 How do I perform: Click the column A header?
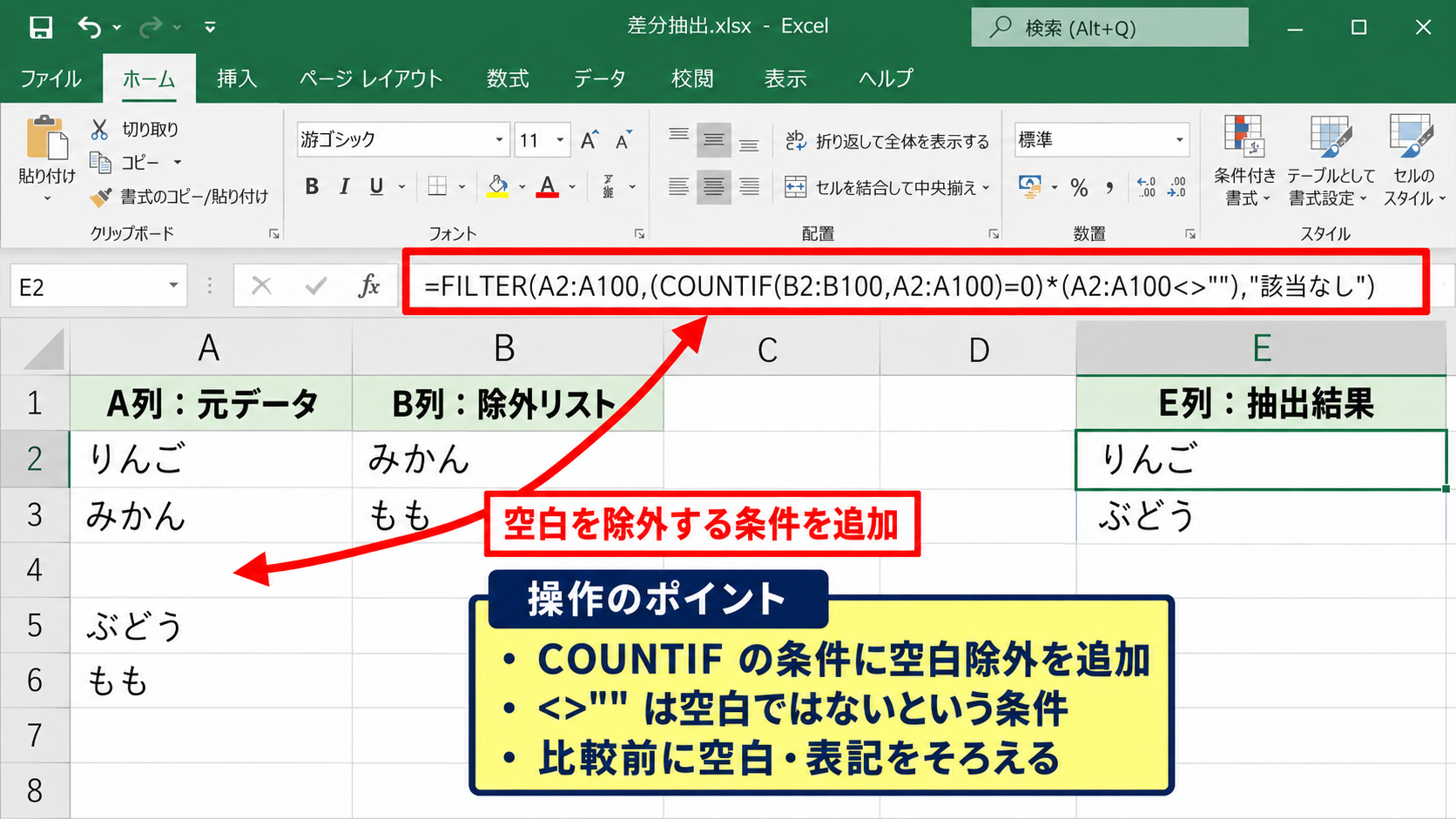coord(210,348)
